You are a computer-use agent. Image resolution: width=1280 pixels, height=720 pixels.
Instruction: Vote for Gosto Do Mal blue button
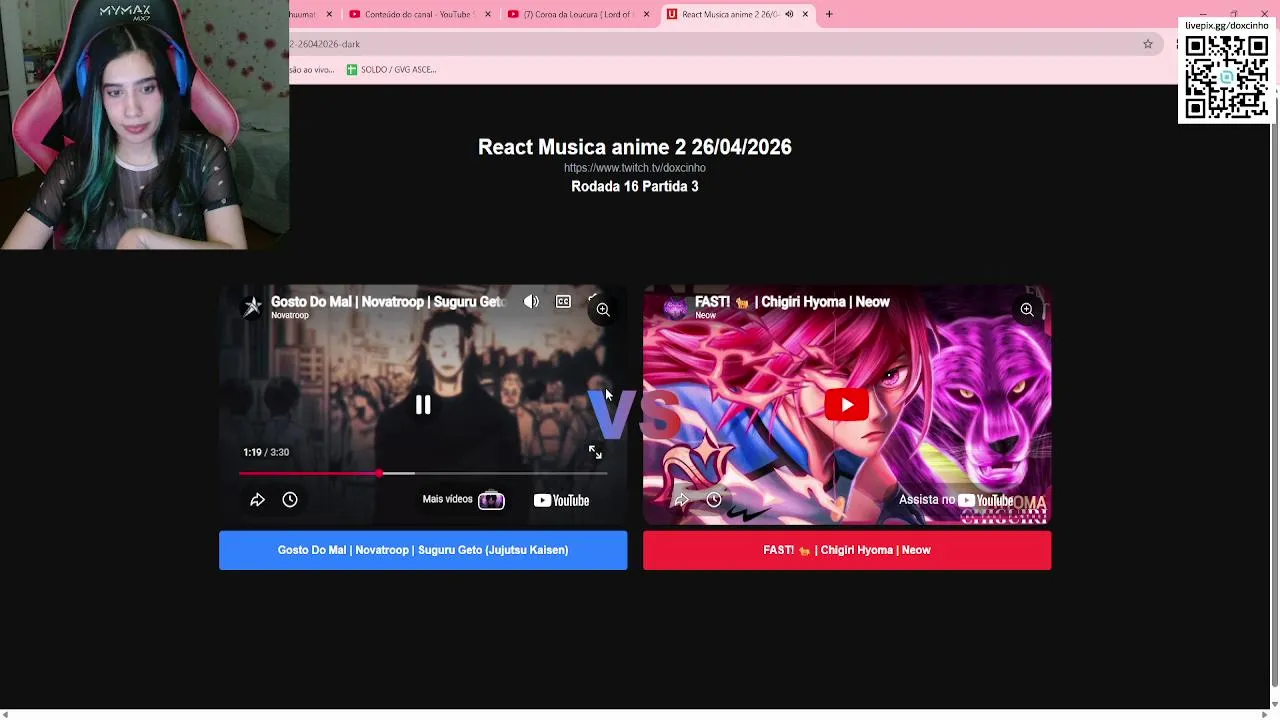pyautogui.click(x=423, y=550)
